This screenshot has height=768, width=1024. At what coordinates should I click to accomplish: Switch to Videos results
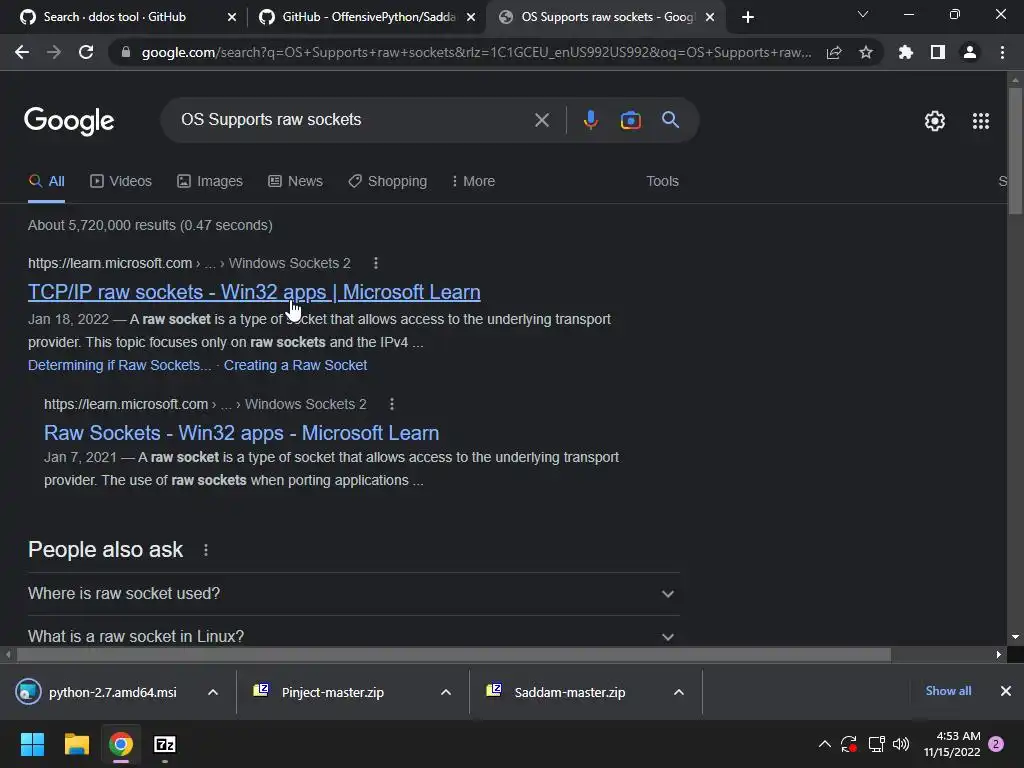121,182
